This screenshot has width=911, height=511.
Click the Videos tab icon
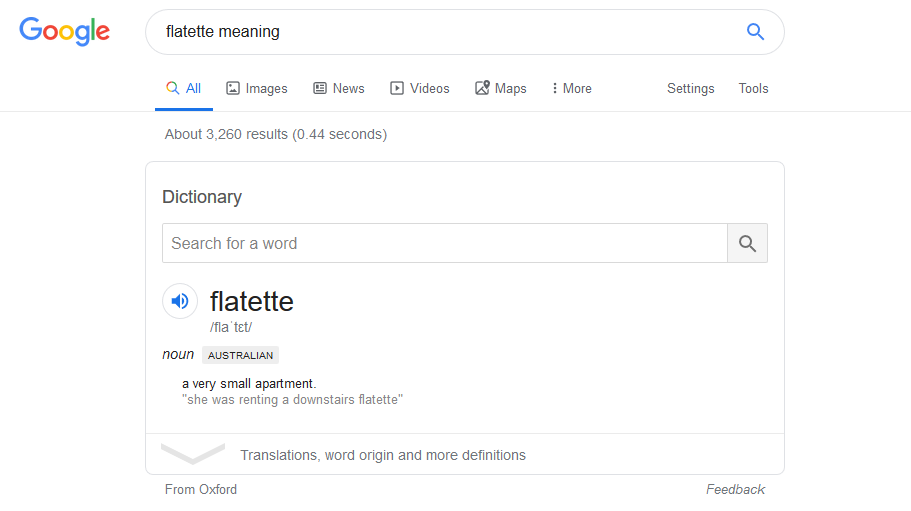(x=397, y=88)
